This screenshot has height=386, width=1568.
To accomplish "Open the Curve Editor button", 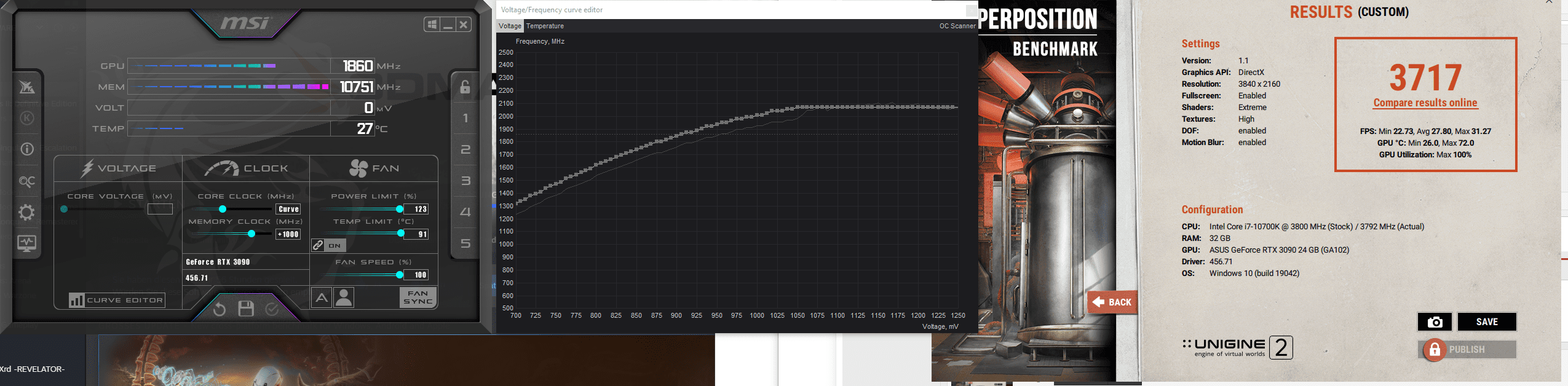I will (117, 300).
